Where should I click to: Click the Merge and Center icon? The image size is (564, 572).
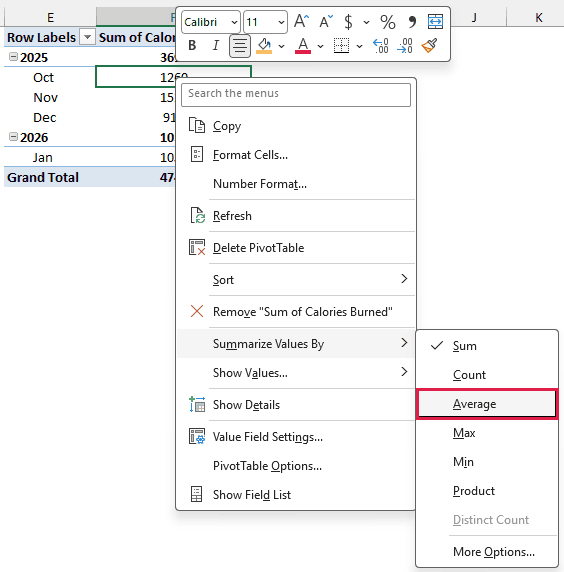click(435, 22)
